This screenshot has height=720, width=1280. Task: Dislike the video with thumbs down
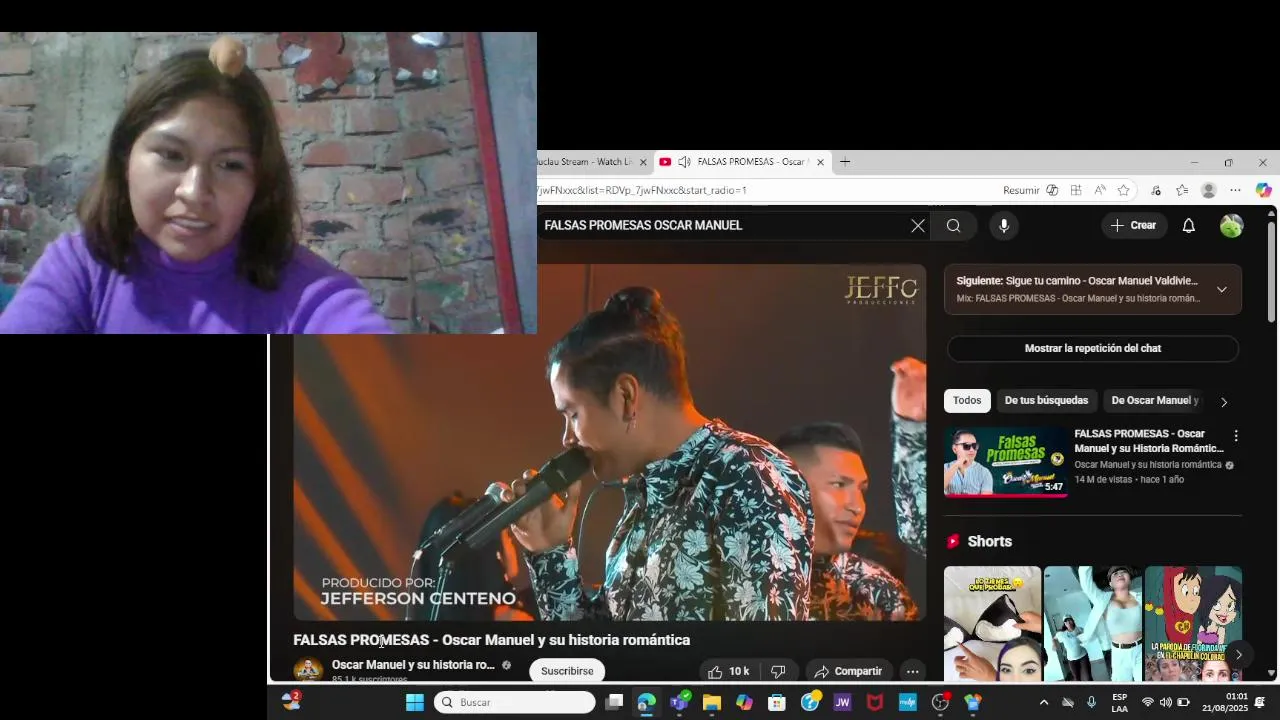coord(778,672)
